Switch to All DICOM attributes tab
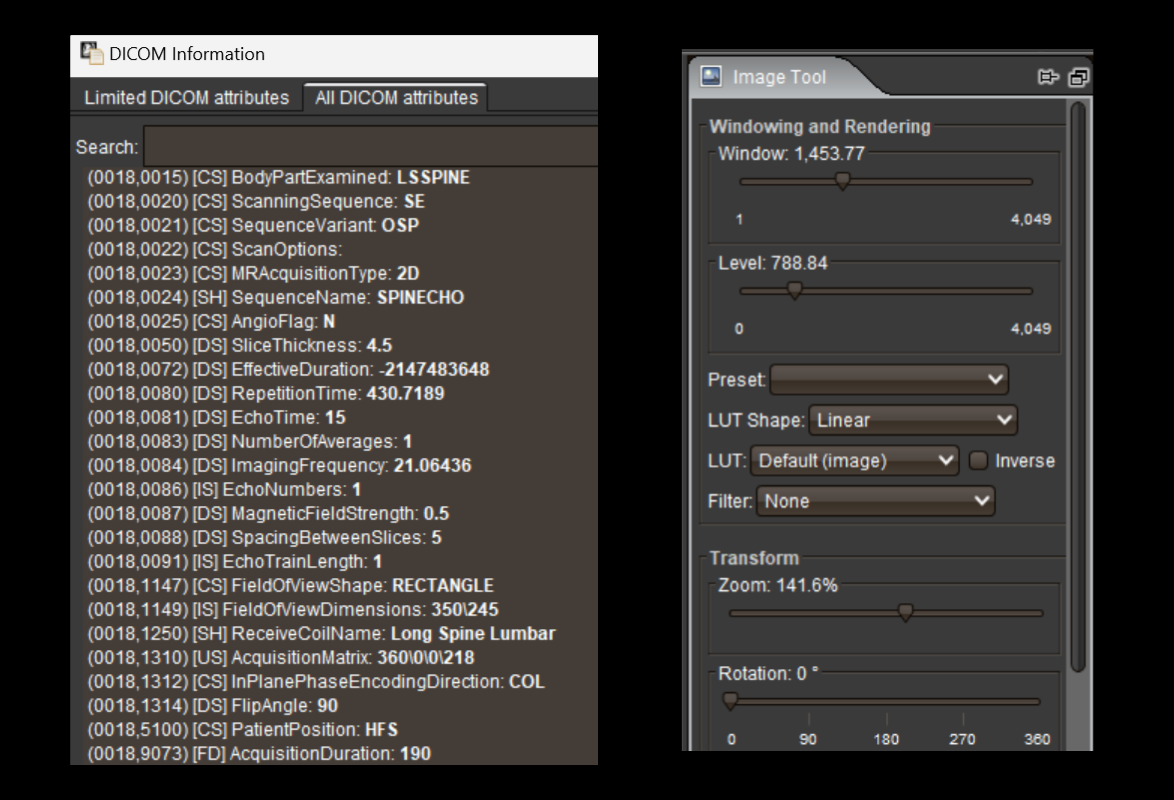This screenshot has height=800, width=1174. tap(396, 97)
